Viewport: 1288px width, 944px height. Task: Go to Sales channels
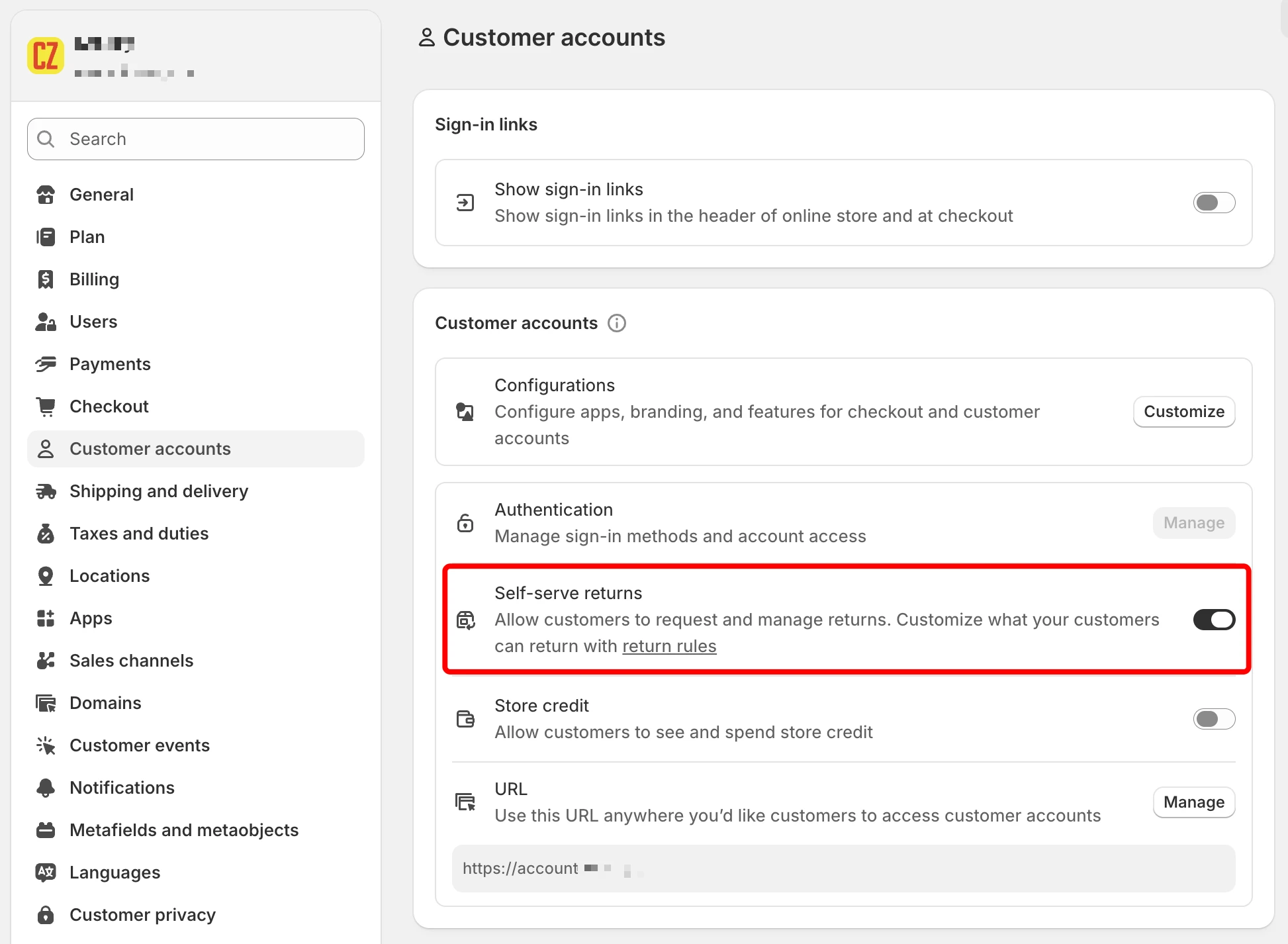pyautogui.click(x=196, y=661)
